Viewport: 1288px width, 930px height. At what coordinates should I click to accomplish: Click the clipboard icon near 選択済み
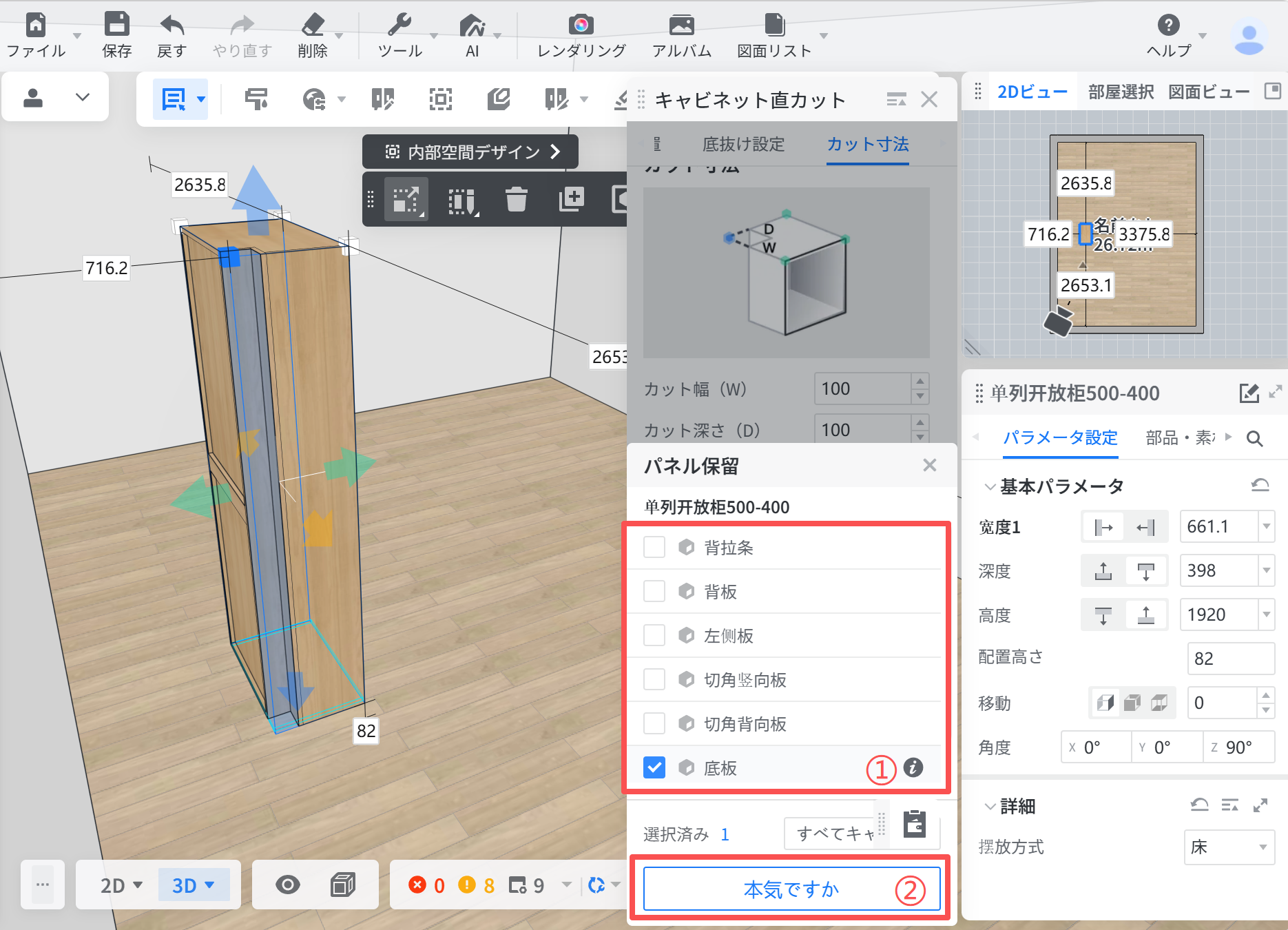coord(915,823)
